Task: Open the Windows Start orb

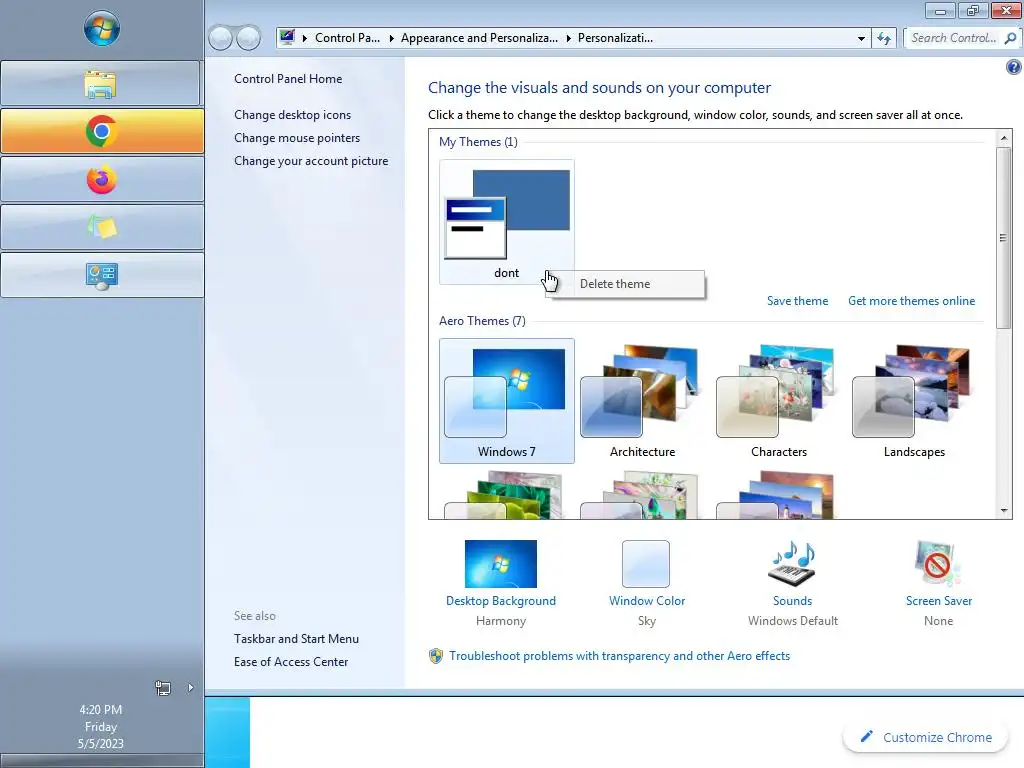Action: click(x=102, y=29)
